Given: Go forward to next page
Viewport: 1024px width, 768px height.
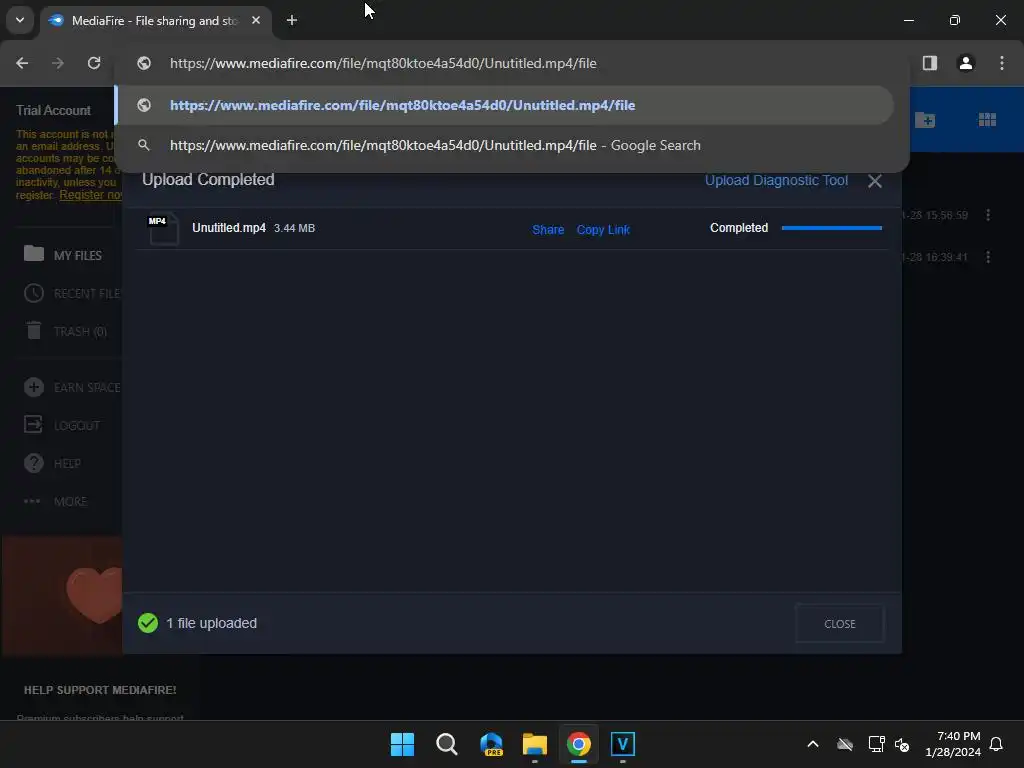Looking at the screenshot, I should tap(58, 63).
